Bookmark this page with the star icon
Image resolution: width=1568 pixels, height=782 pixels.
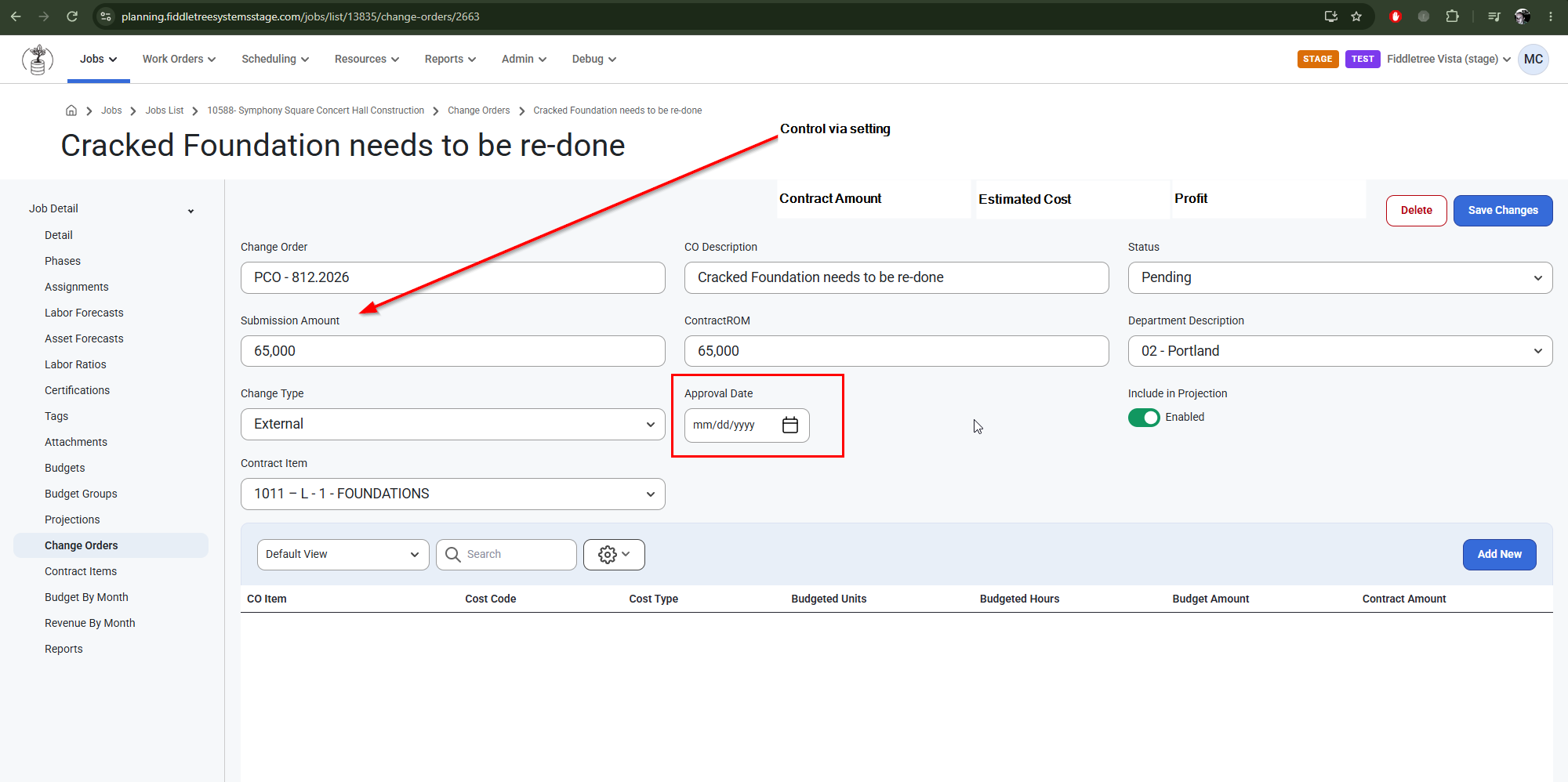1356,16
